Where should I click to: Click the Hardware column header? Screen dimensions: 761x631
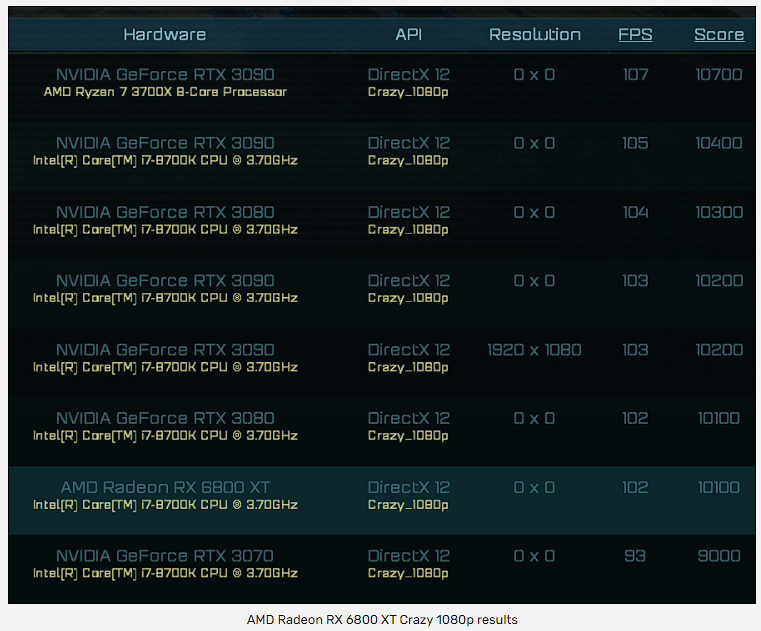[x=165, y=34]
